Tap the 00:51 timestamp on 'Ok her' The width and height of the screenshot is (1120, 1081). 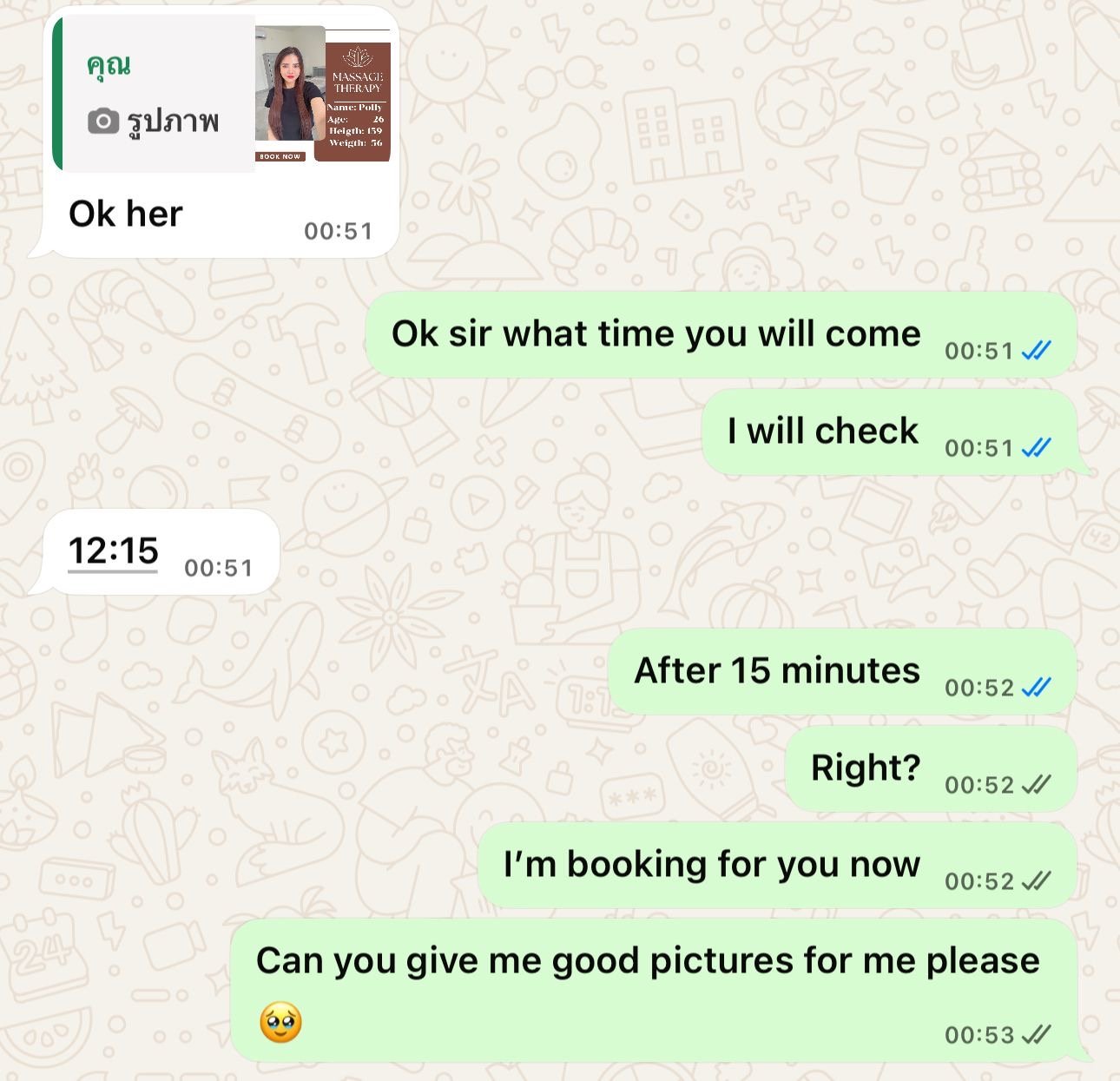coord(339,231)
